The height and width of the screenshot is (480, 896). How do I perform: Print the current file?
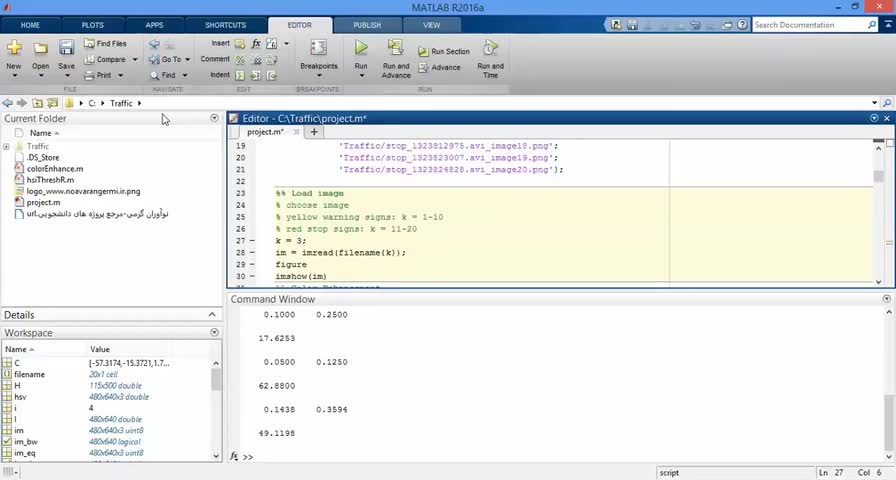(x=98, y=75)
